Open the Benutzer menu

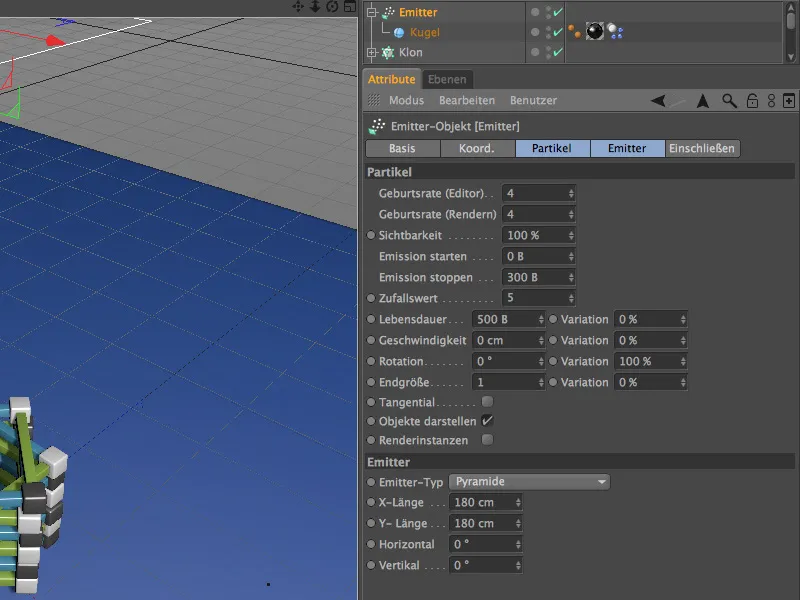click(533, 101)
